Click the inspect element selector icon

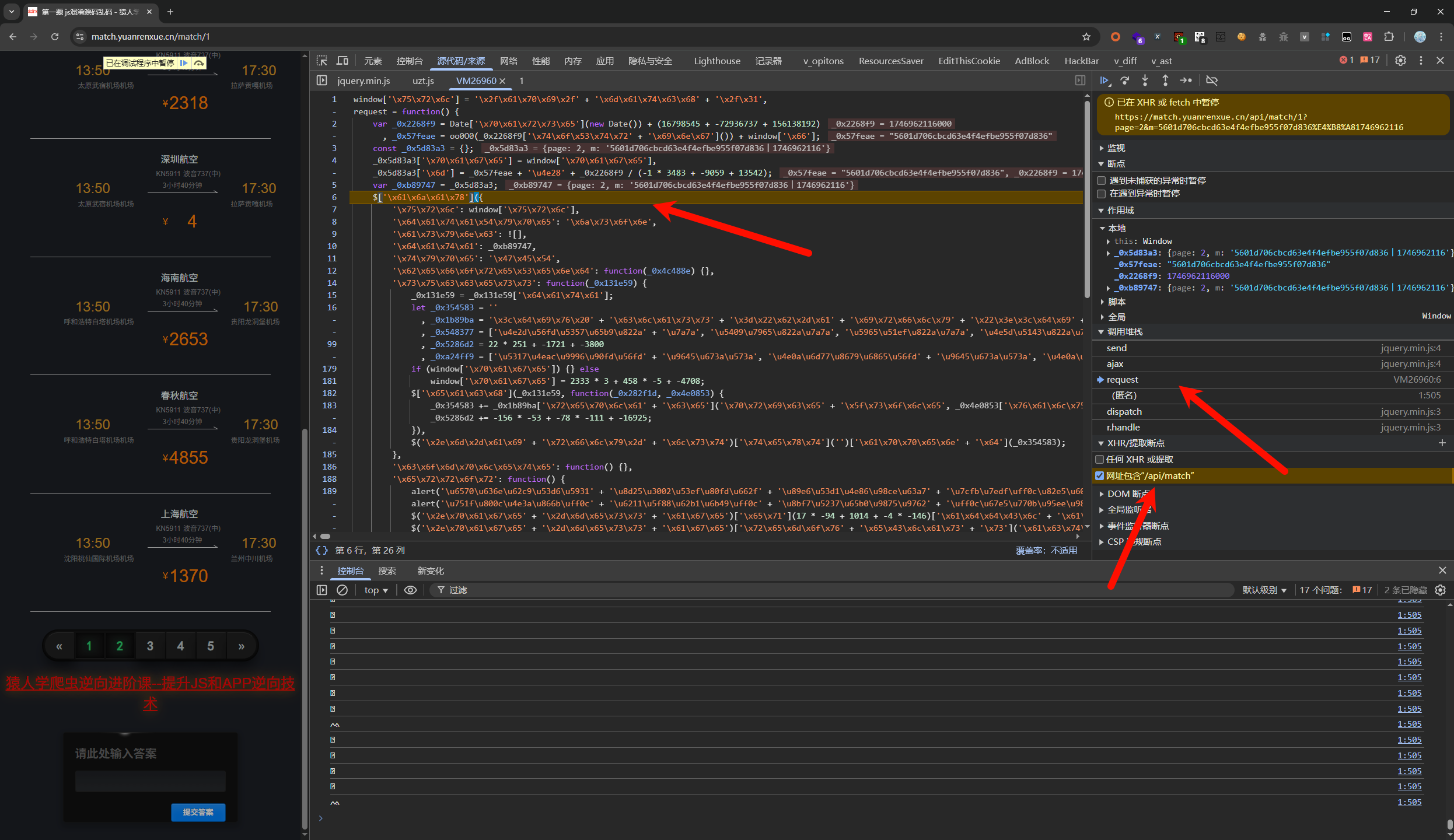tap(322, 61)
